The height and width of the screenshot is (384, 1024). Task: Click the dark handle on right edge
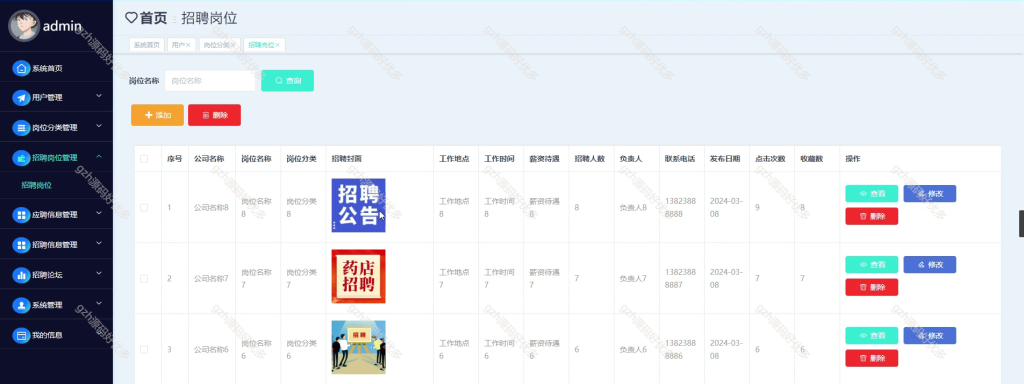pyautogui.click(x=1021, y=223)
